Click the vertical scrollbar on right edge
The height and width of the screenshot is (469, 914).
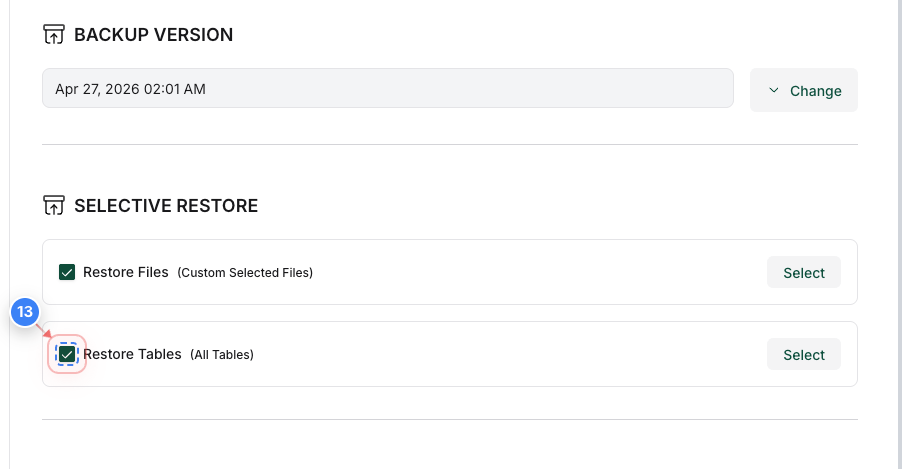(901, 234)
